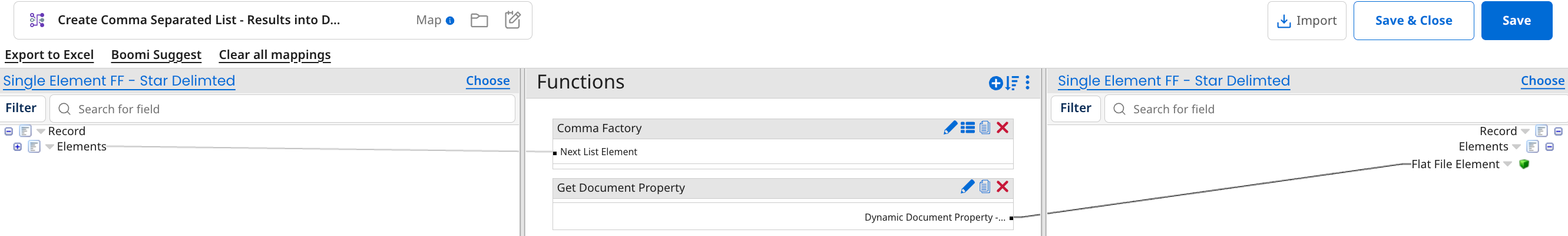
Task: Open destination Record dropdown arrow
Action: 1525,132
